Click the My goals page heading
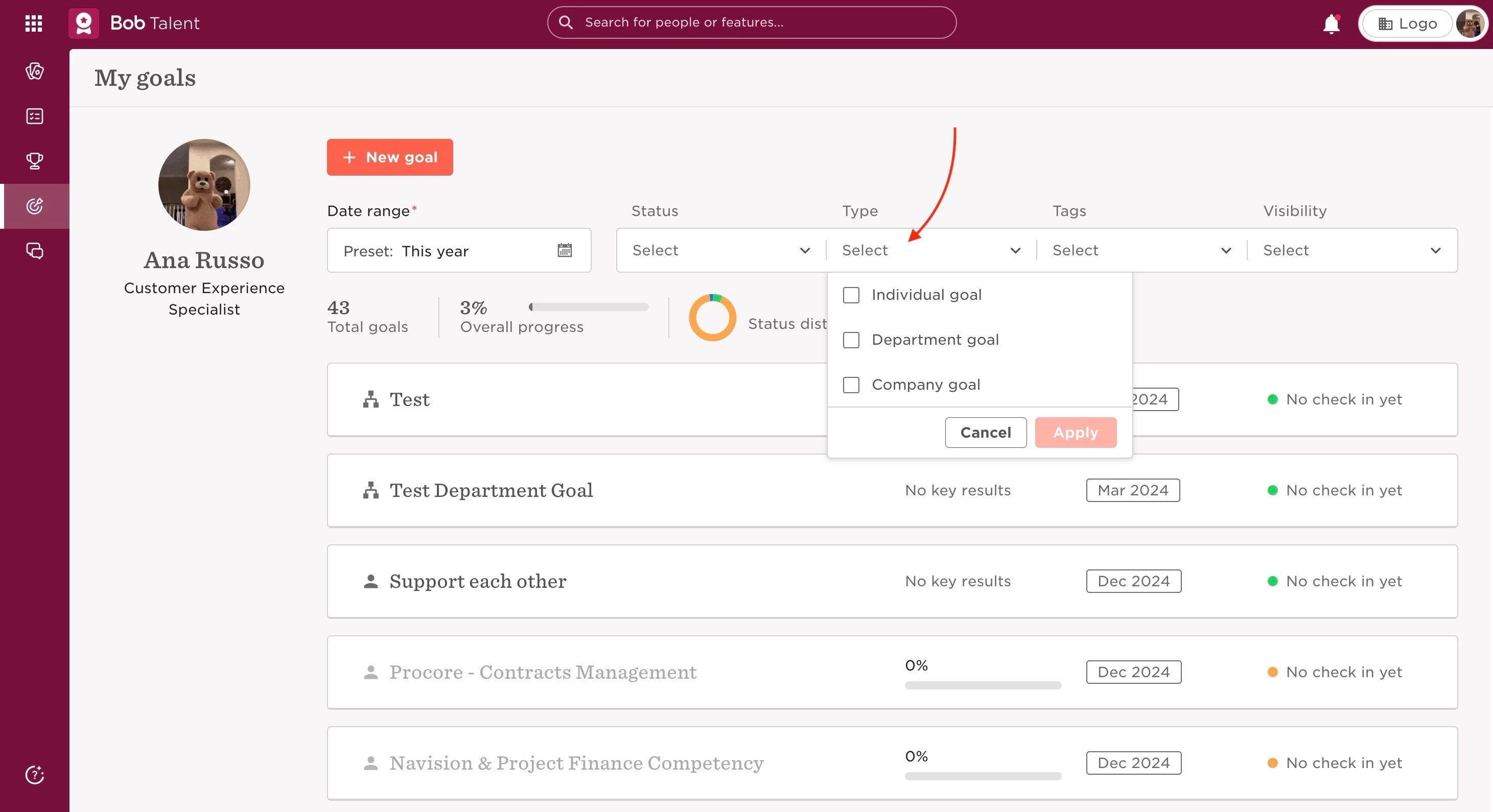The width and height of the screenshot is (1493, 812). coord(145,78)
